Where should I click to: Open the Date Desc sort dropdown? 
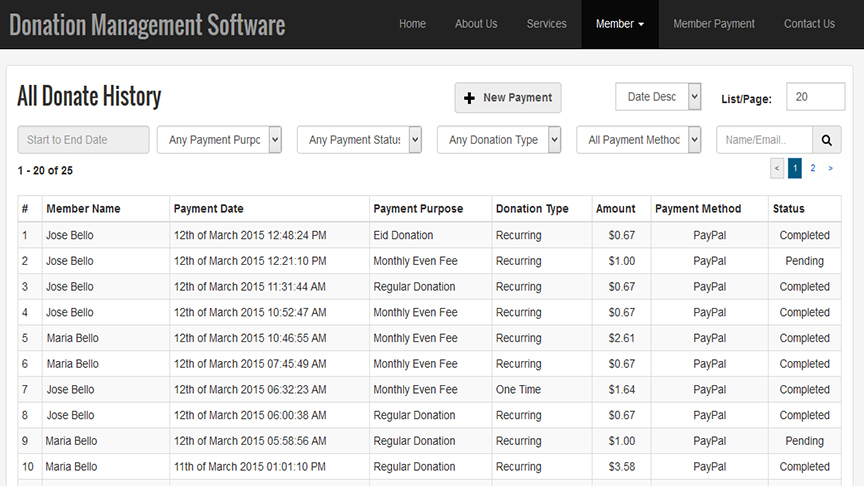[658, 97]
